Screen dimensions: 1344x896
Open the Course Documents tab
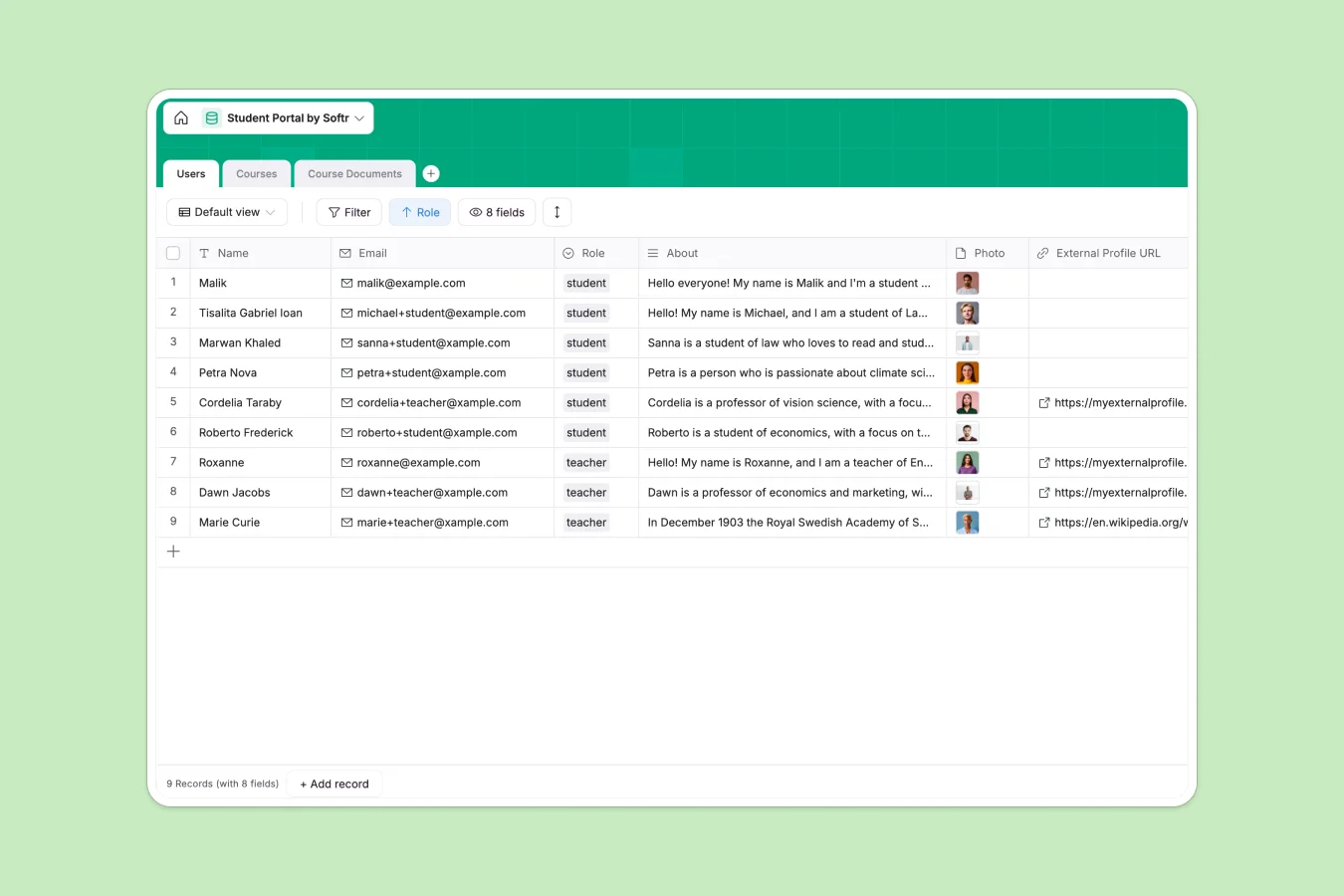[354, 173]
